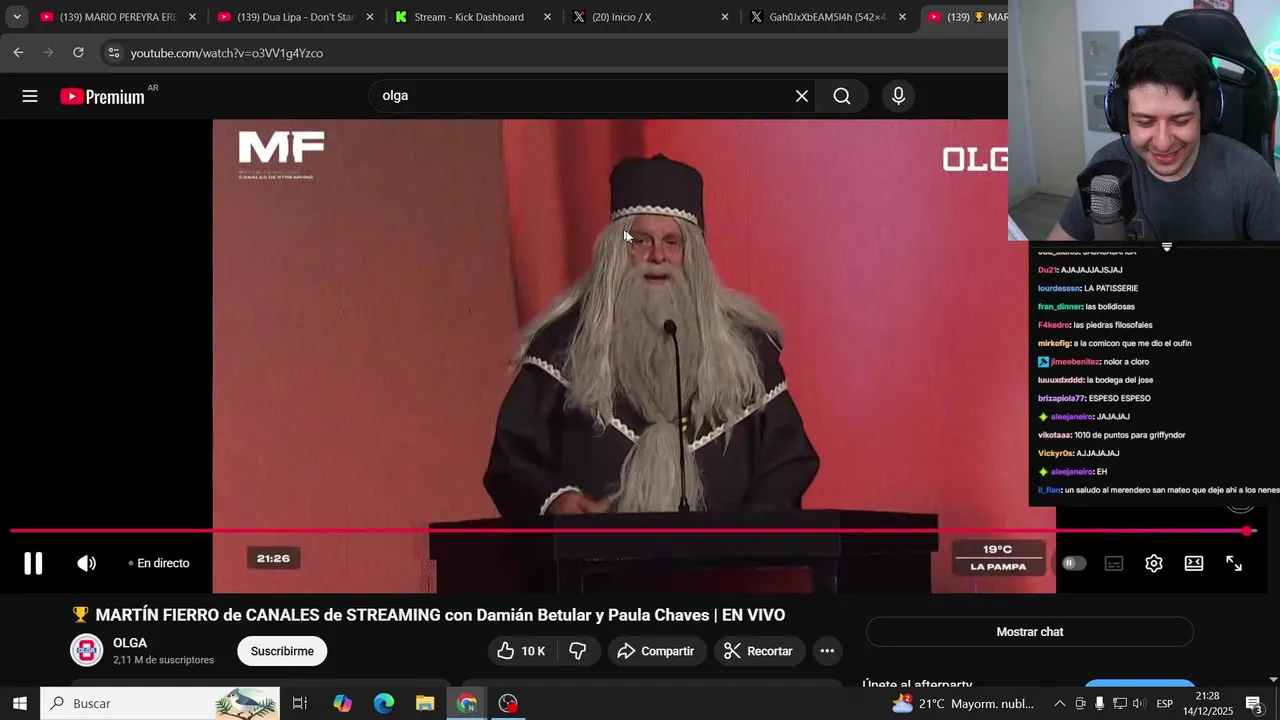Viewport: 1280px width, 720px height.
Task: Start voice search with microphone
Action: point(898,96)
